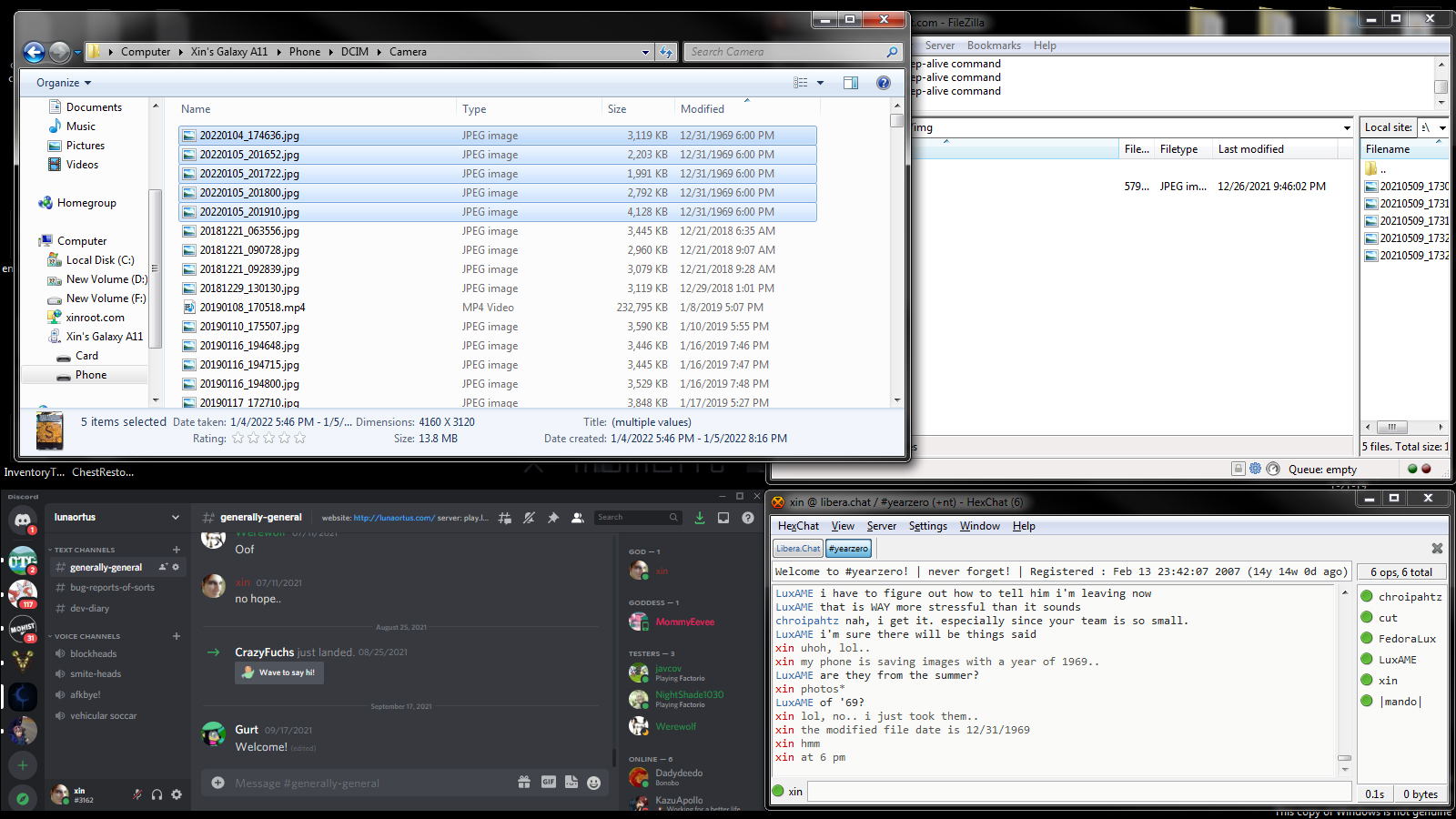The width and height of the screenshot is (1456, 819).
Task: Toggle microphone mute in Discord user panel
Action: point(137,794)
